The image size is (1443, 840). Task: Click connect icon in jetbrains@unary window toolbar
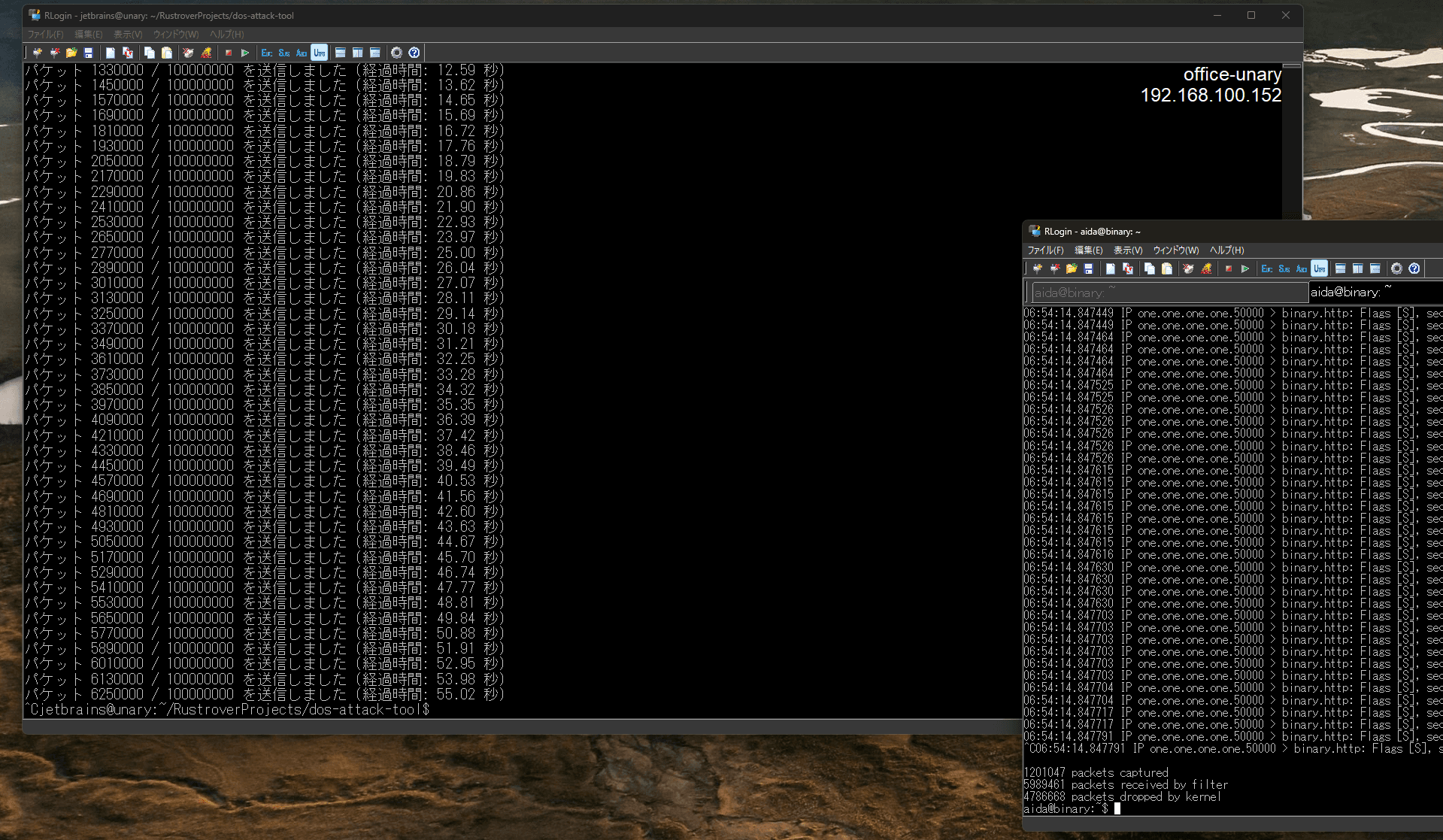(x=37, y=53)
